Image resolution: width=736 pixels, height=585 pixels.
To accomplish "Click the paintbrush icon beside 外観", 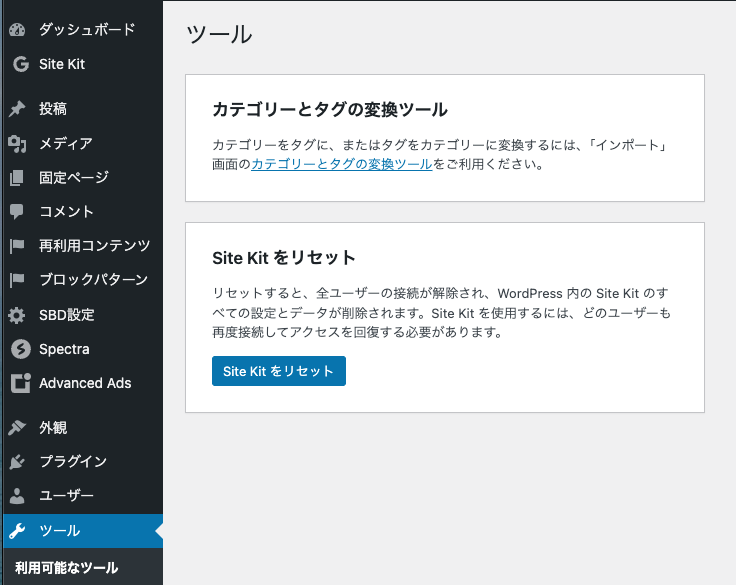I will click(17, 428).
